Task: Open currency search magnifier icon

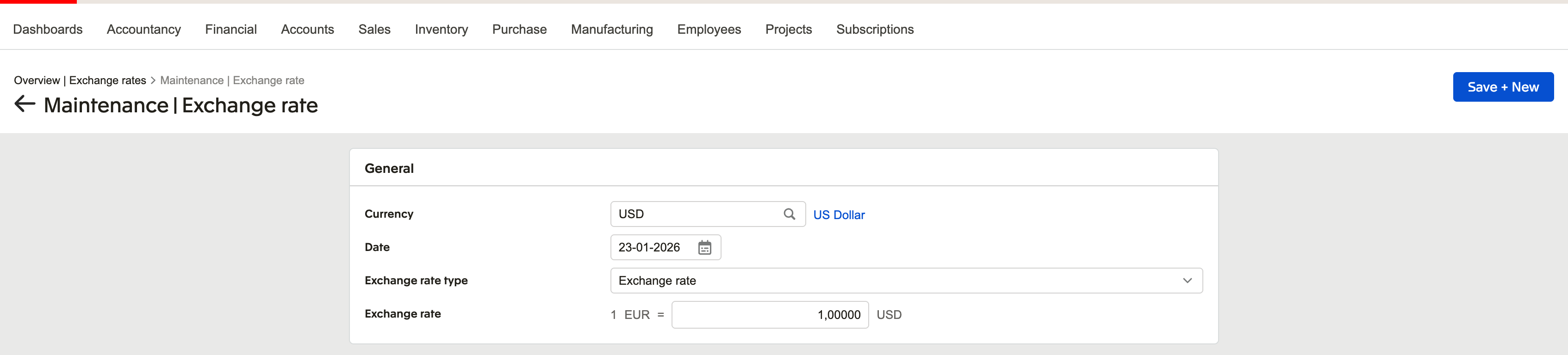Action: [x=789, y=214]
